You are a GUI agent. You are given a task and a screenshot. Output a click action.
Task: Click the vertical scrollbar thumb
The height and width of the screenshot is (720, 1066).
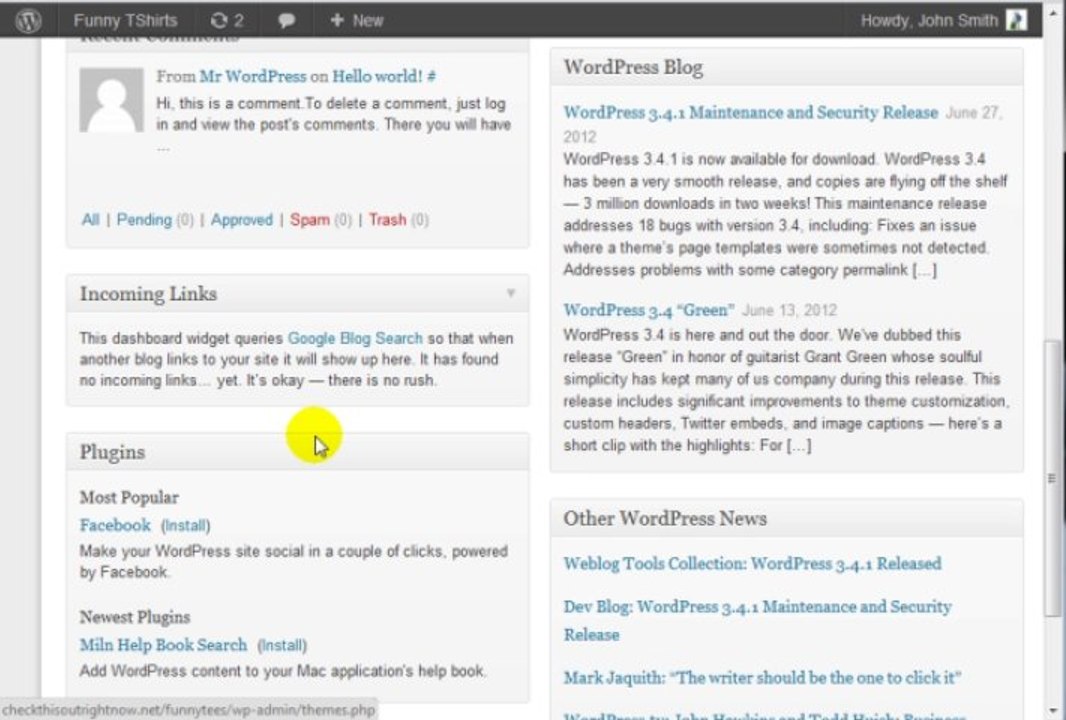pos(1051,478)
